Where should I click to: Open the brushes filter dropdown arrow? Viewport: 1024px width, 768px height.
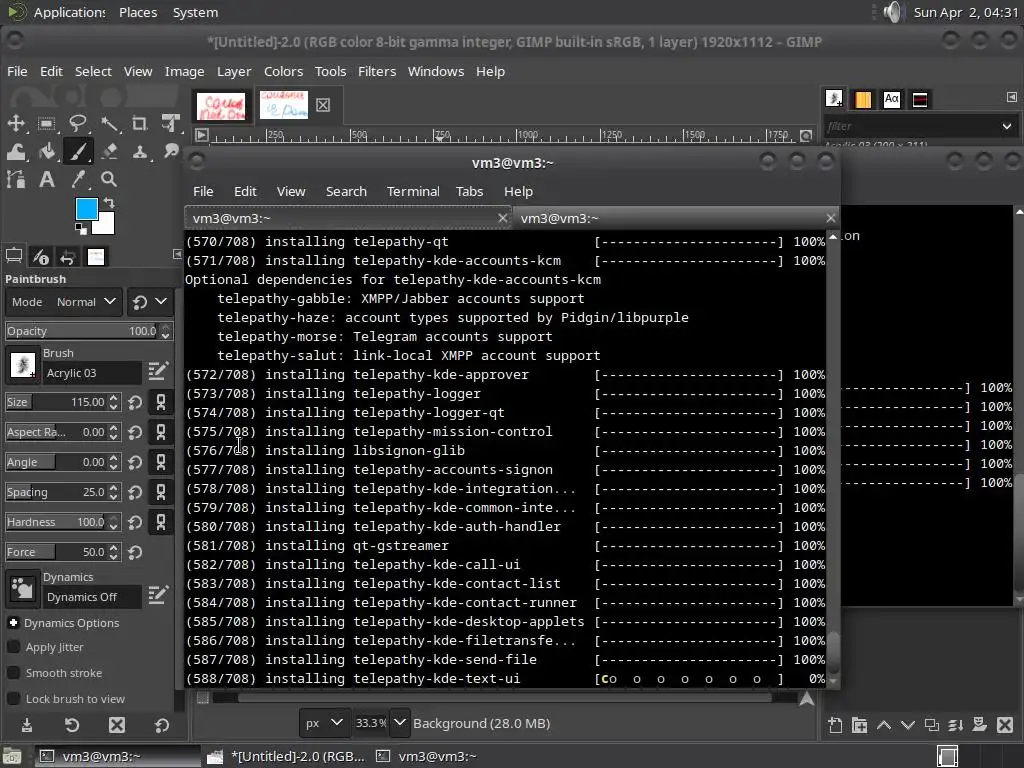coord(1006,127)
